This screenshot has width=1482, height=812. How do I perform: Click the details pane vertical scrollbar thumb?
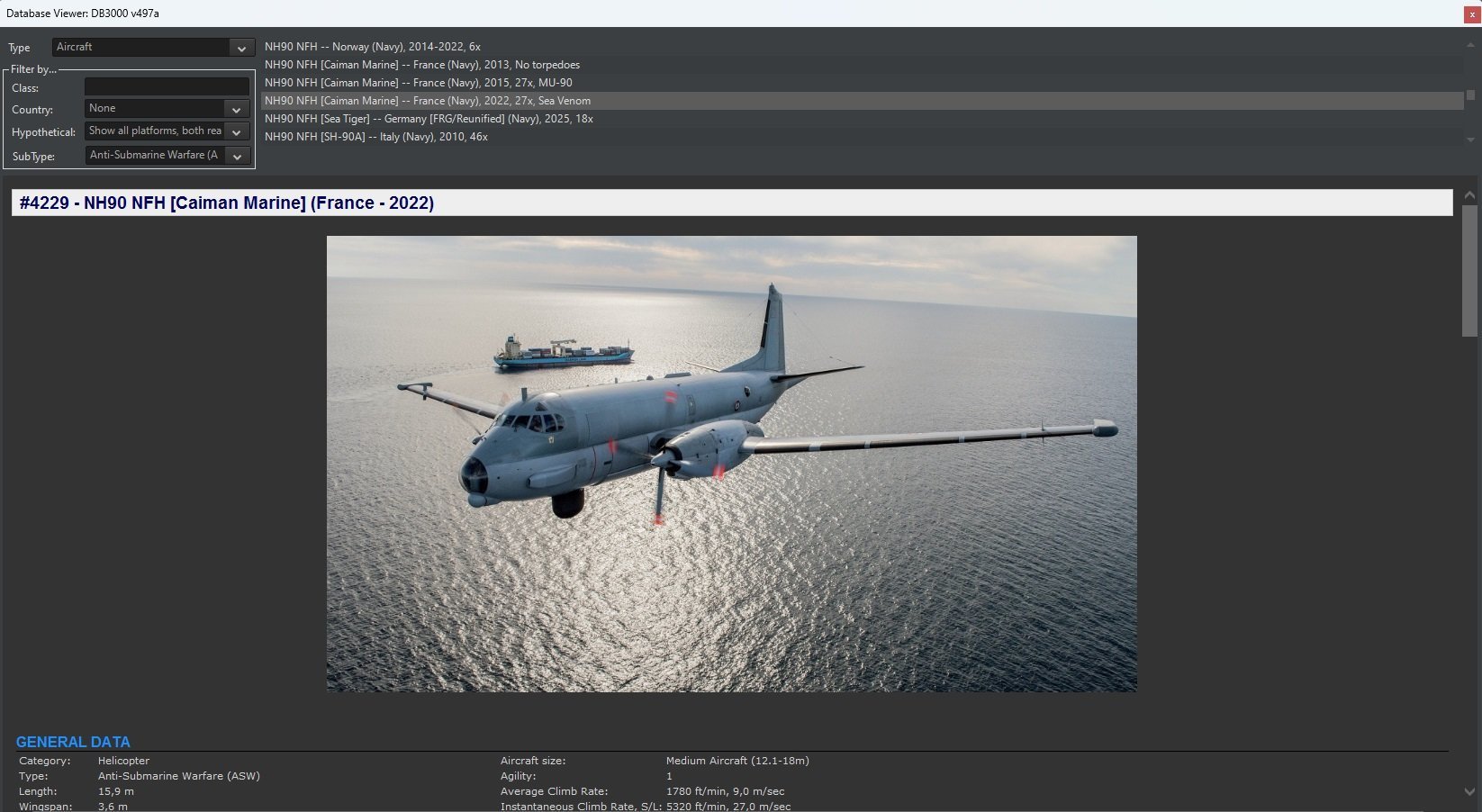pyautogui.click(x=1469, y=270)
